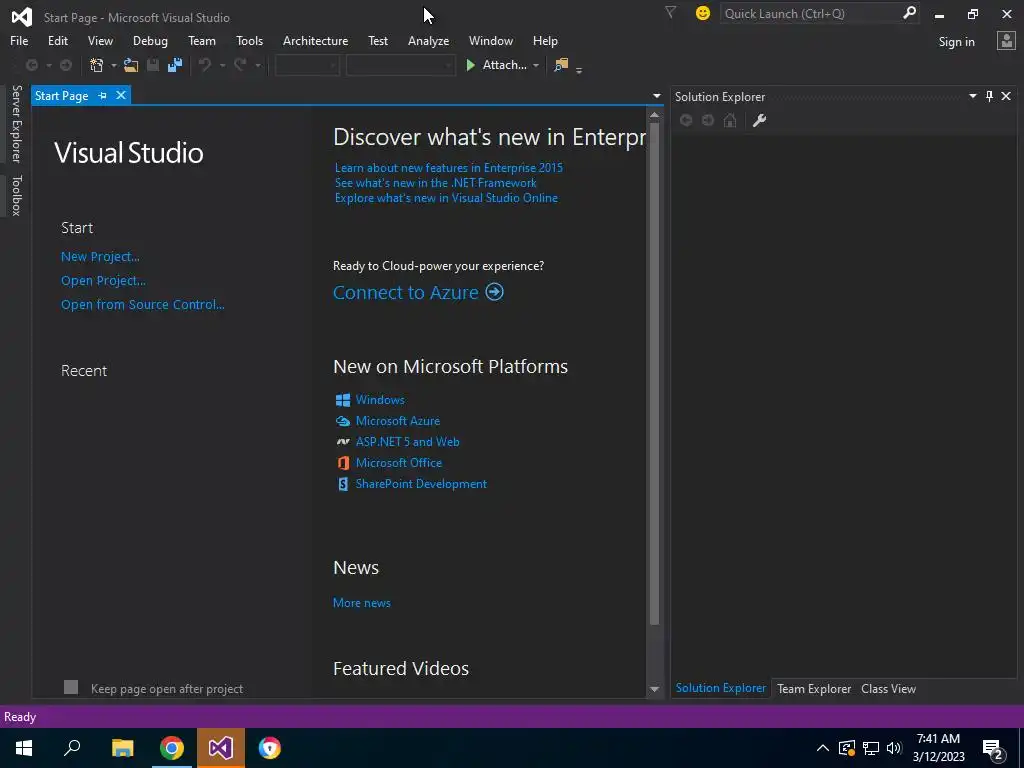This screenshot has width=1024, height=768.
Task: Click Open from Source Control... link
Action: 142,304
